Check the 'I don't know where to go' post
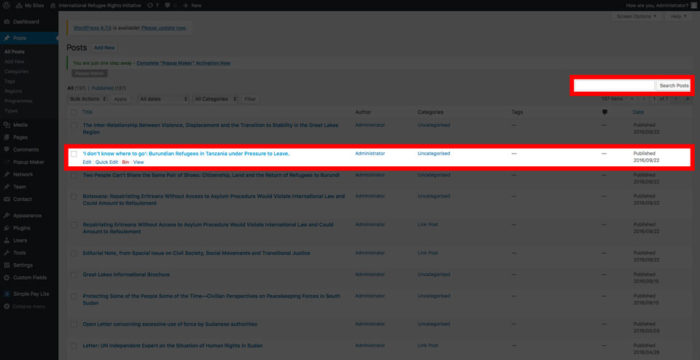 [x=74, y=154]
